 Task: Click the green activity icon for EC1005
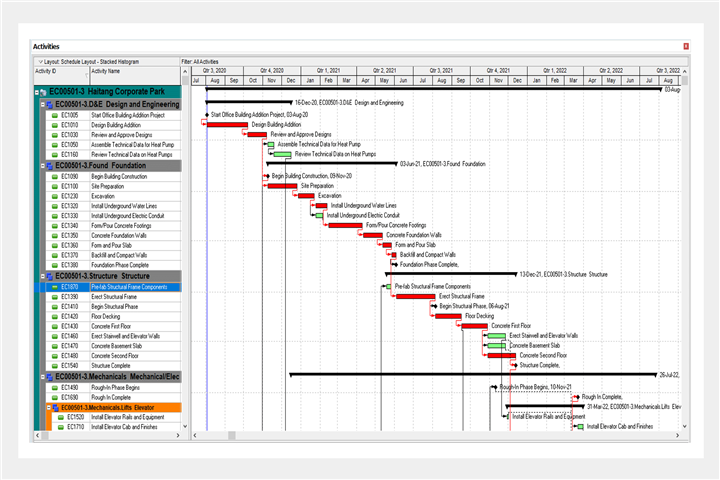point(55,115)
